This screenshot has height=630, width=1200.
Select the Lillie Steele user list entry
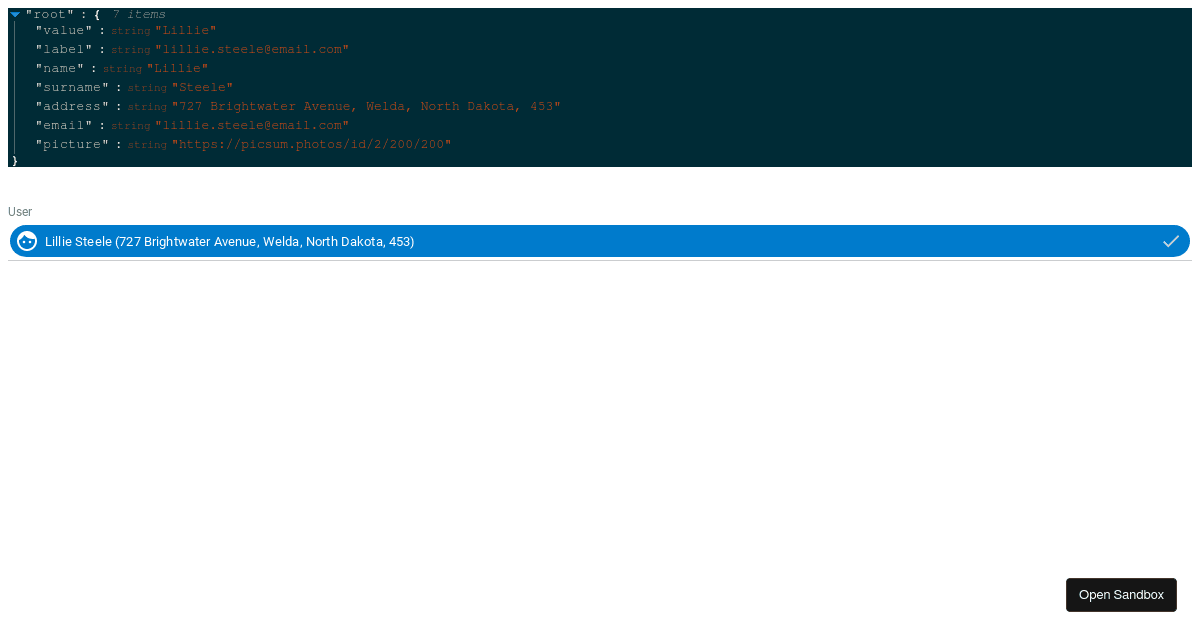coord(230,241)
